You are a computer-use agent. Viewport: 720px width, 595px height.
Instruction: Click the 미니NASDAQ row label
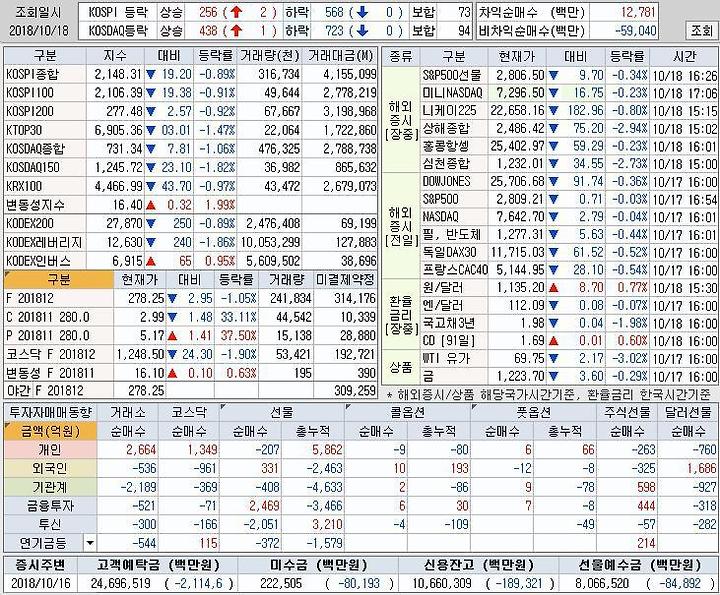click(452, 93)
